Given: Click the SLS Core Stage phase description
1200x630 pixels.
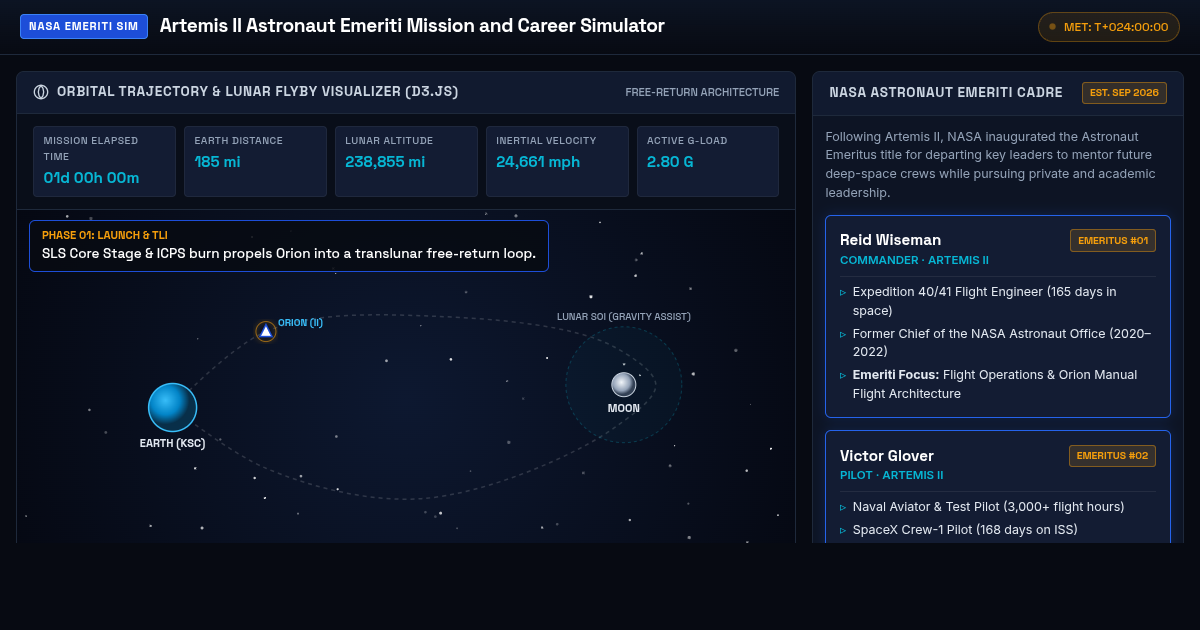Looking at the screenshot, I should click(x=289, y=254).
